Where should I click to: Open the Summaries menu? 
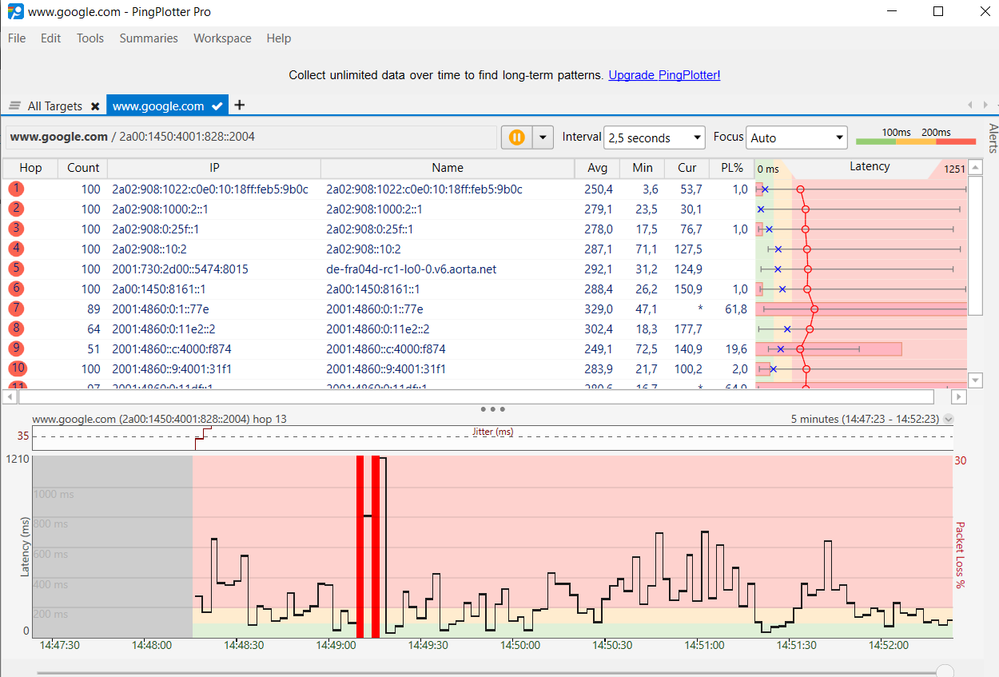pyautogui.click(x=148, y=38)
